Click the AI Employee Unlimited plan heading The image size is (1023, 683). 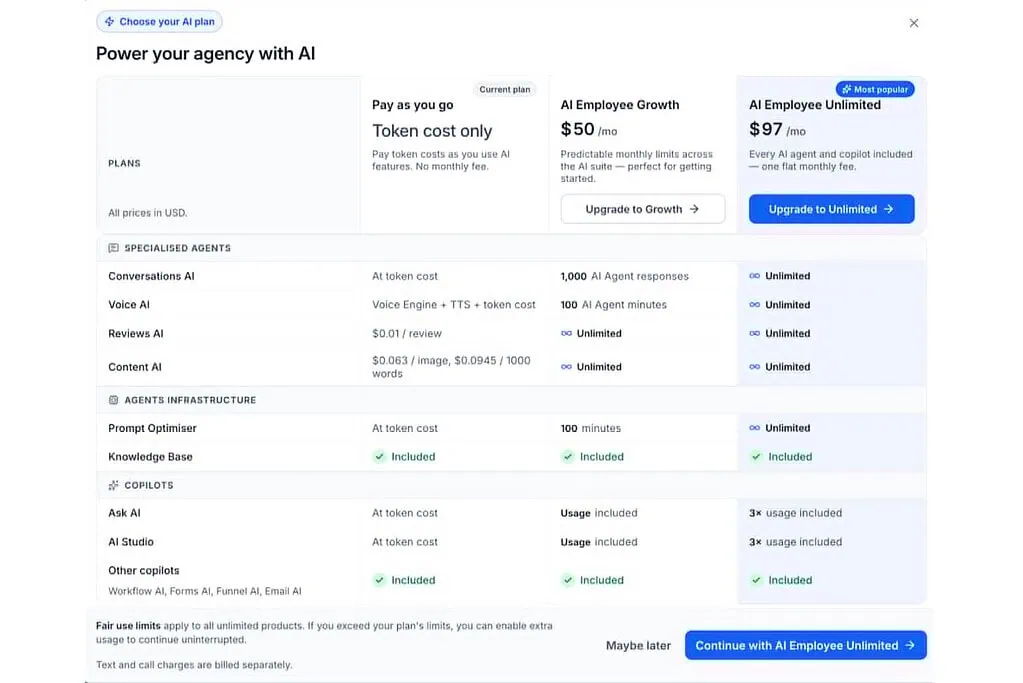click(x=815, y=105)
